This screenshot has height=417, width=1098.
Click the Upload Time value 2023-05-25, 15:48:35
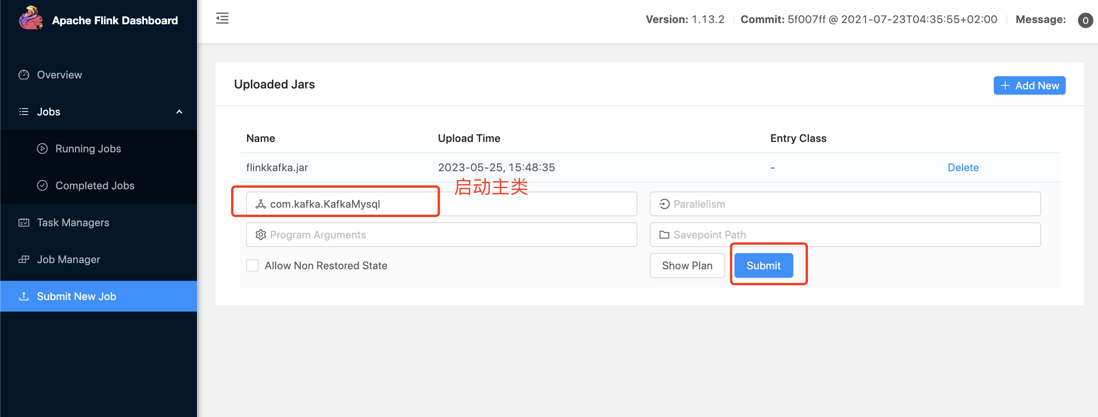tap(496, 168)
